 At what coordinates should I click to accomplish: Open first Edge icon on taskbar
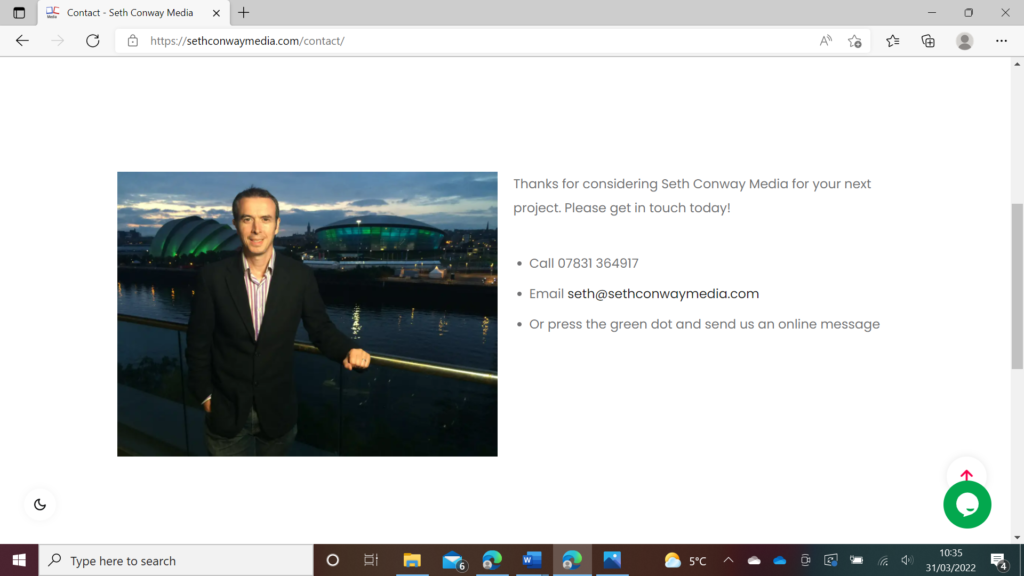[x=492, y=560]
